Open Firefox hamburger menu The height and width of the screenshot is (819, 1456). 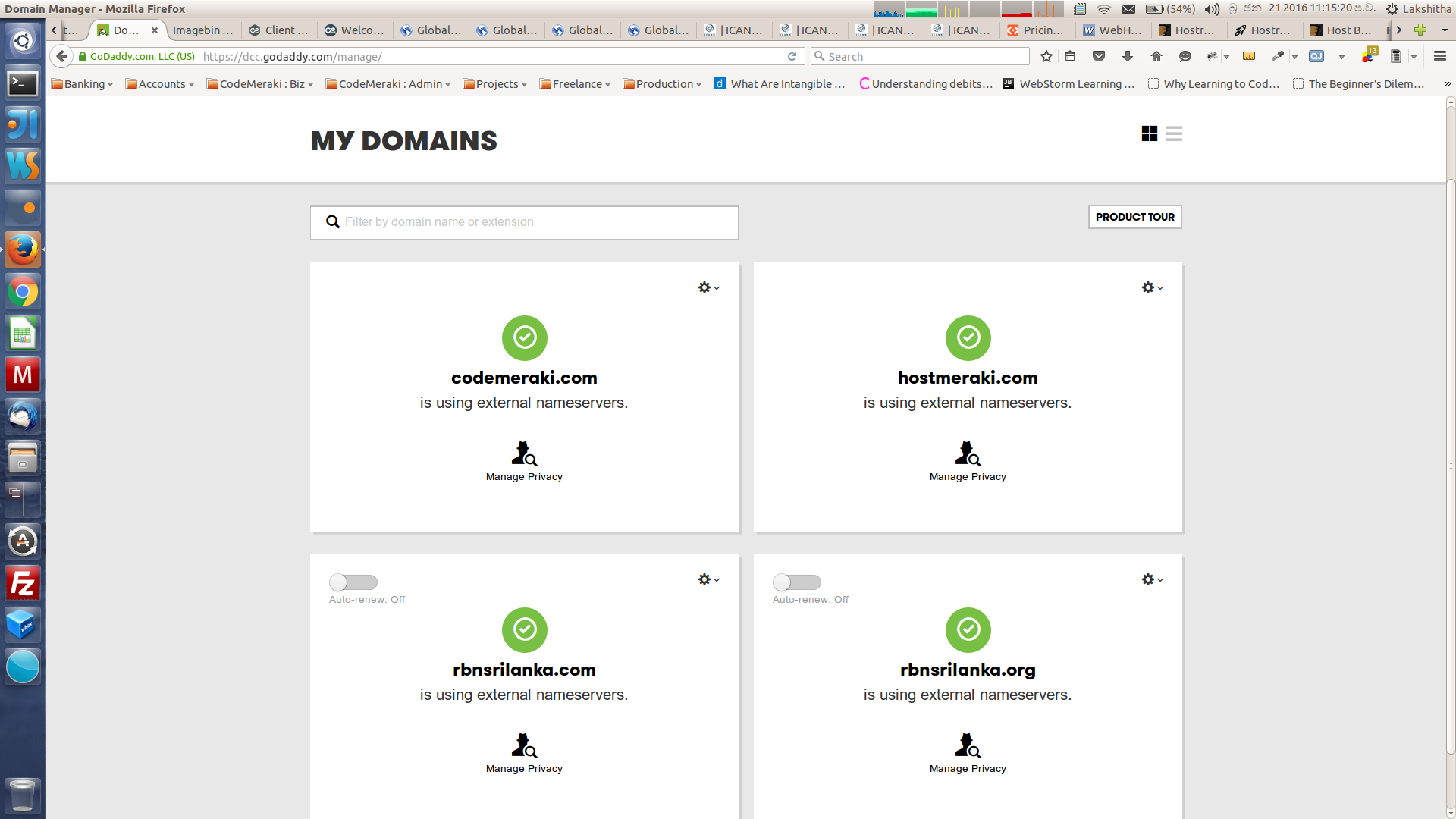1440,56
